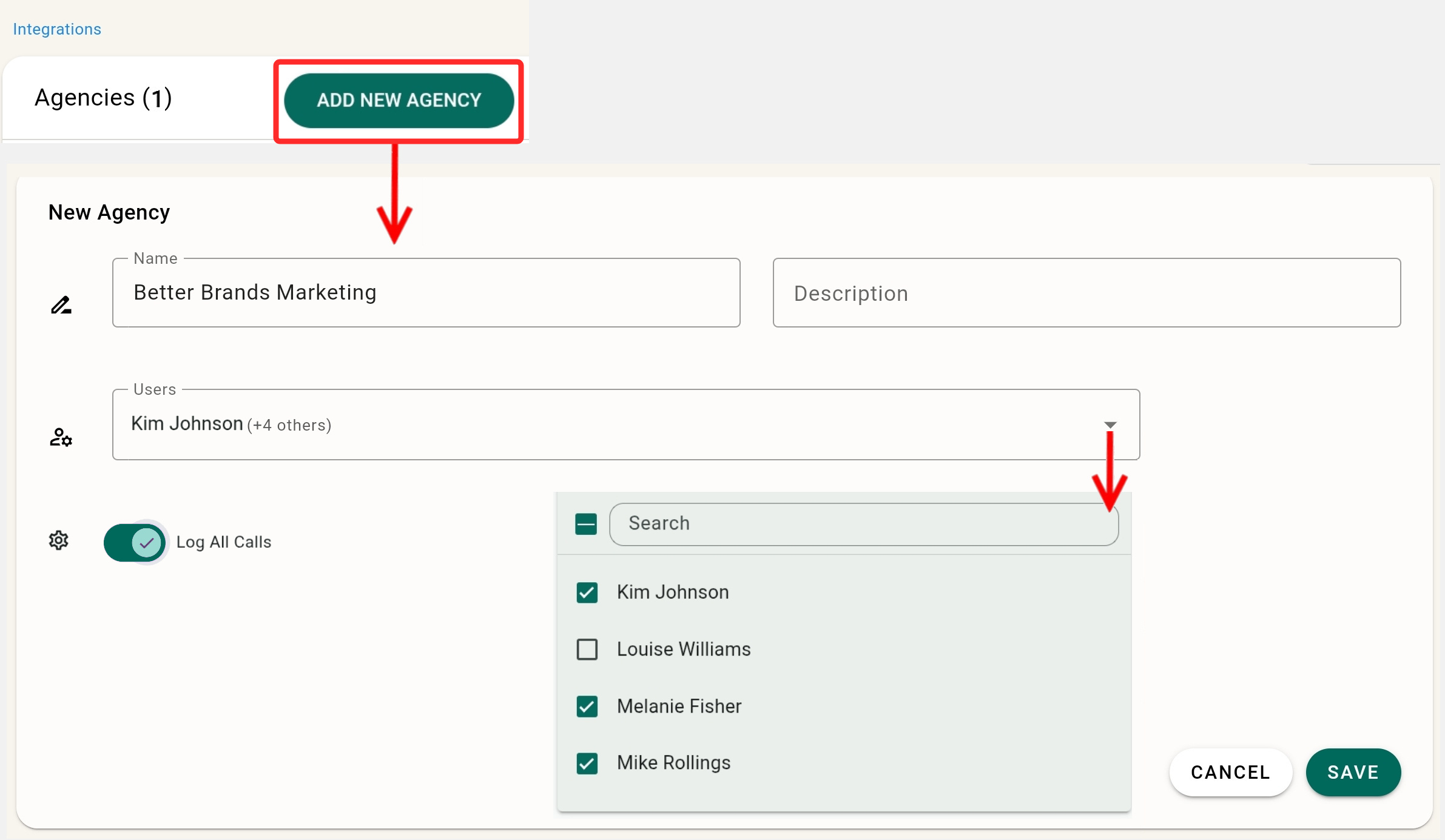Click into the Description field
The image size is (1445, 840).
1086,293
